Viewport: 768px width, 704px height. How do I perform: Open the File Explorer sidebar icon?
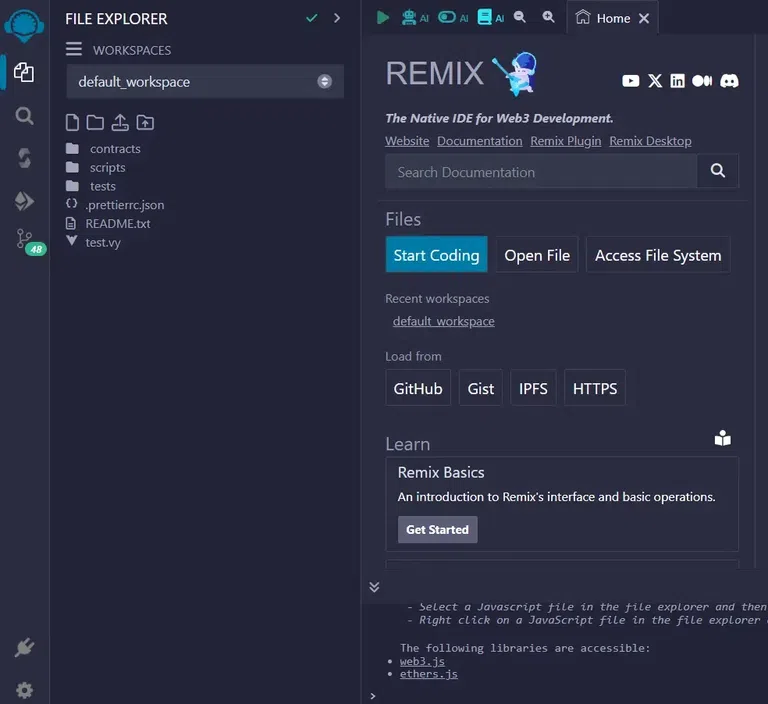(x=24, y=73)
